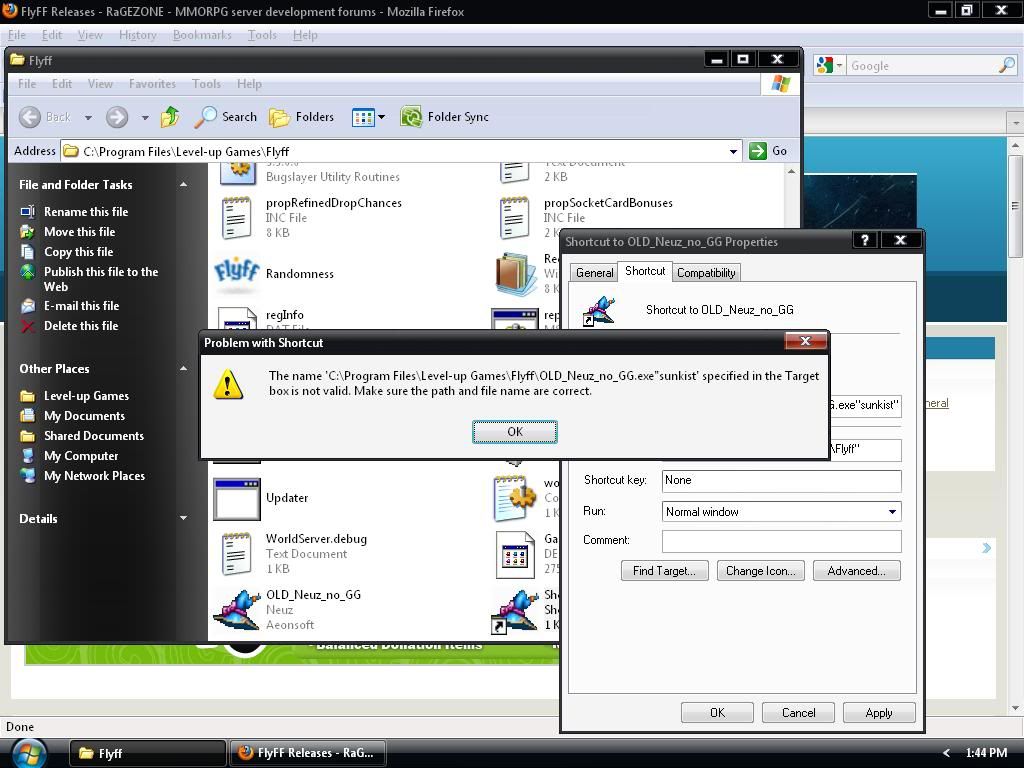
Task: Click the Up folder icon in the toolbar
Action: 170,117
